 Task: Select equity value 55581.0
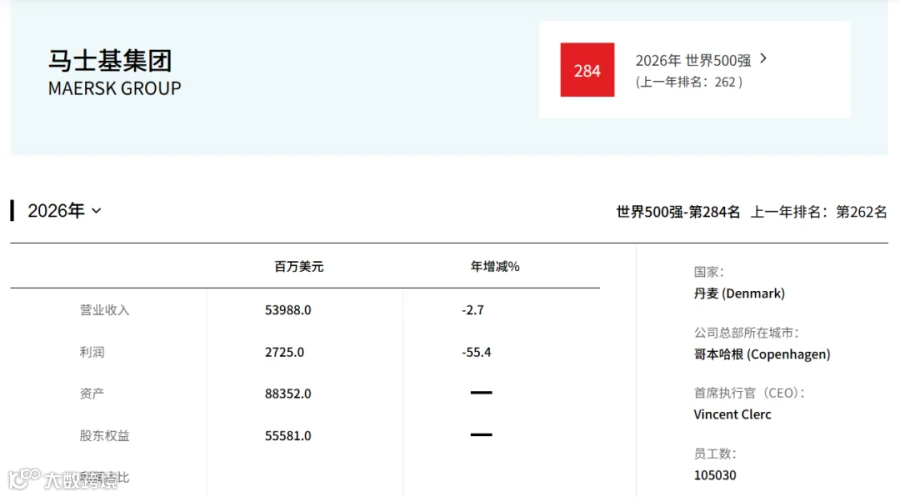pyautogui.click(x=288, y=436)
